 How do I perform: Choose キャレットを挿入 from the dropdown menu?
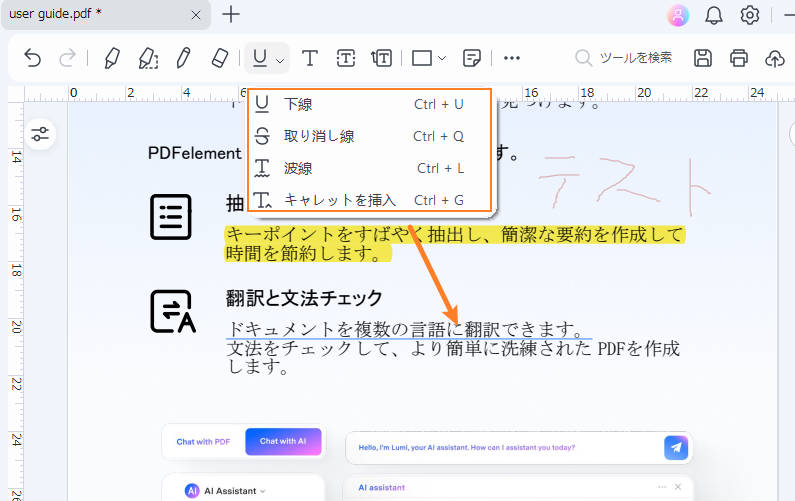pyautogui.click(x=369, y=199)
